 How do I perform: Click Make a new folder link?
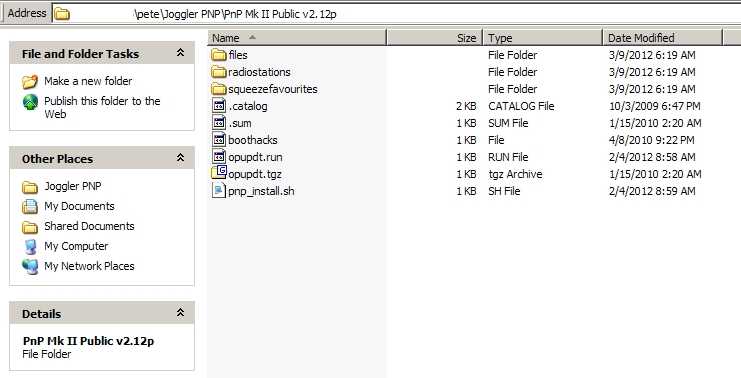[x=88, y=81]
